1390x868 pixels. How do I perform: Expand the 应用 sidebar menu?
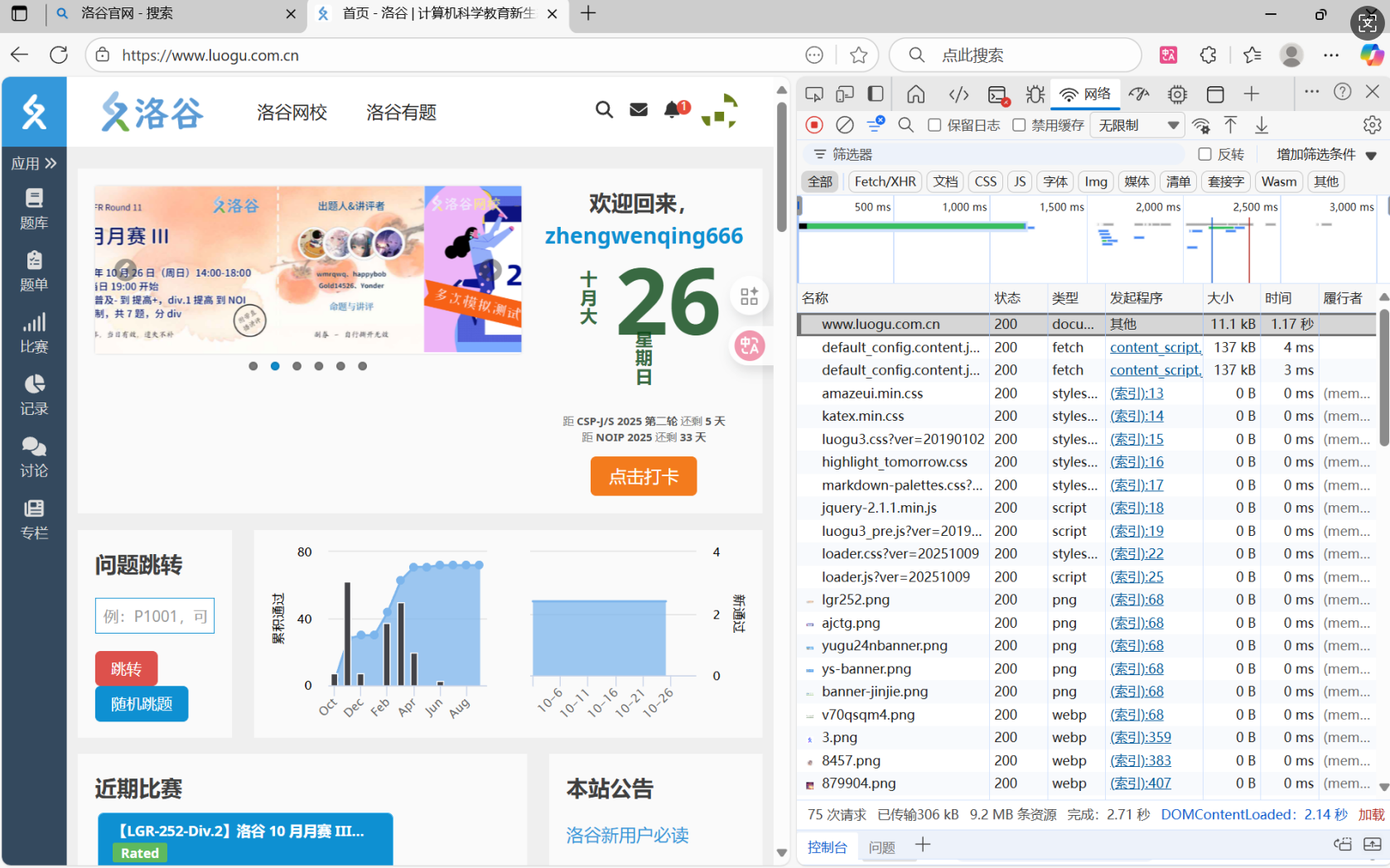coord(34,163)
